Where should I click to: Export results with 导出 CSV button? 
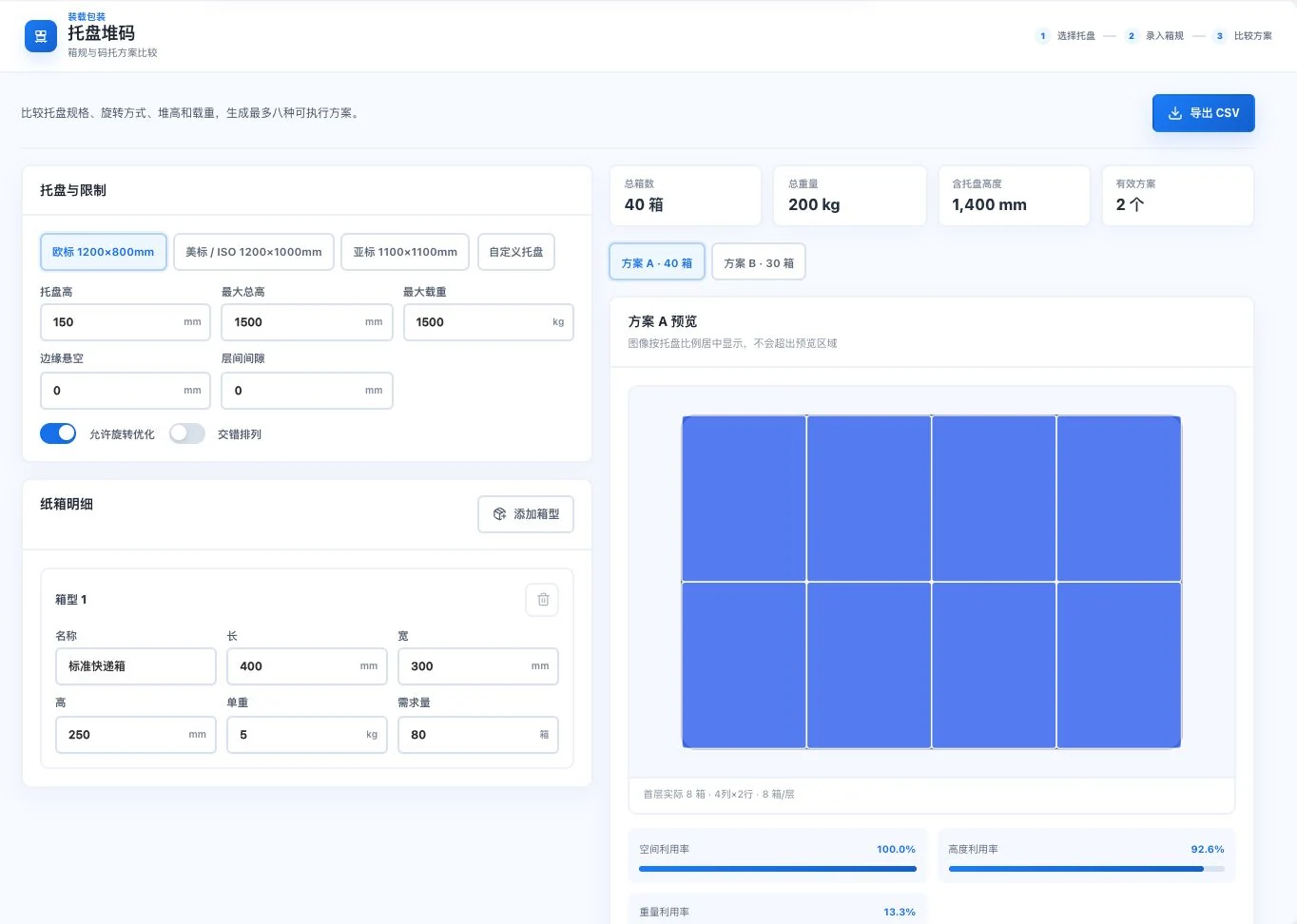[1204, 113]
